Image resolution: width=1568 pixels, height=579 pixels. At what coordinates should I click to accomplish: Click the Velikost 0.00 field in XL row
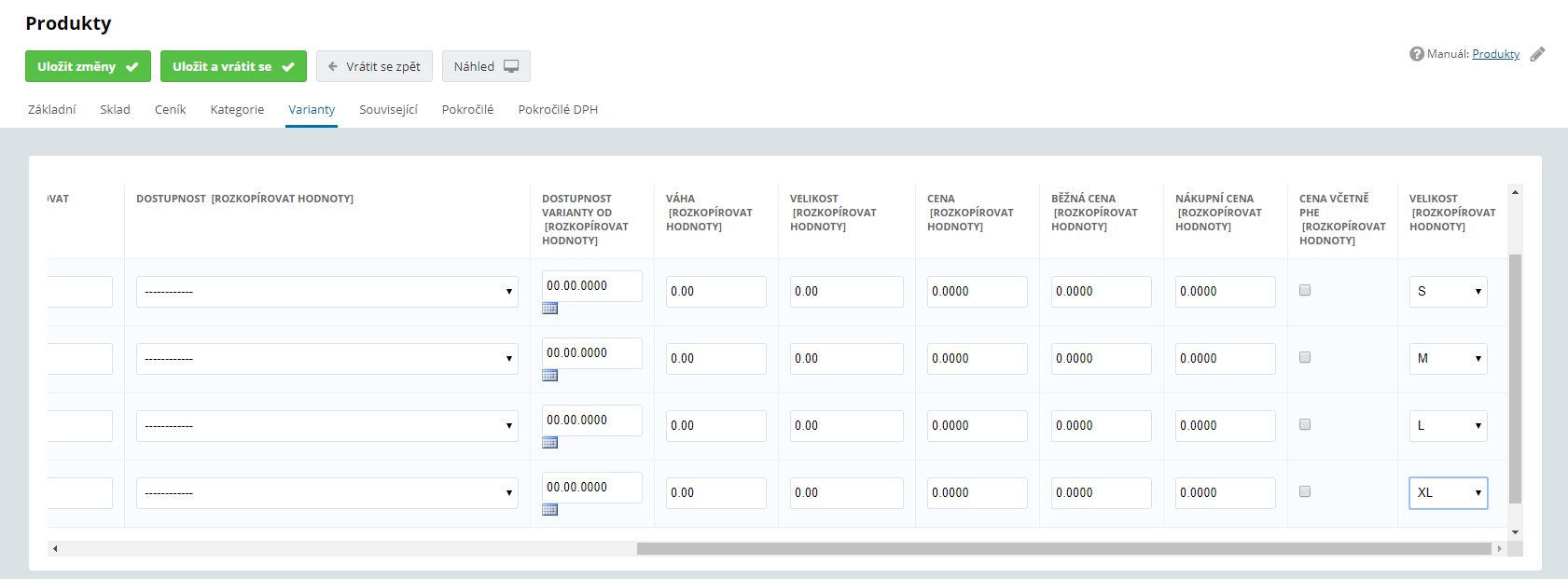(847, 493)
